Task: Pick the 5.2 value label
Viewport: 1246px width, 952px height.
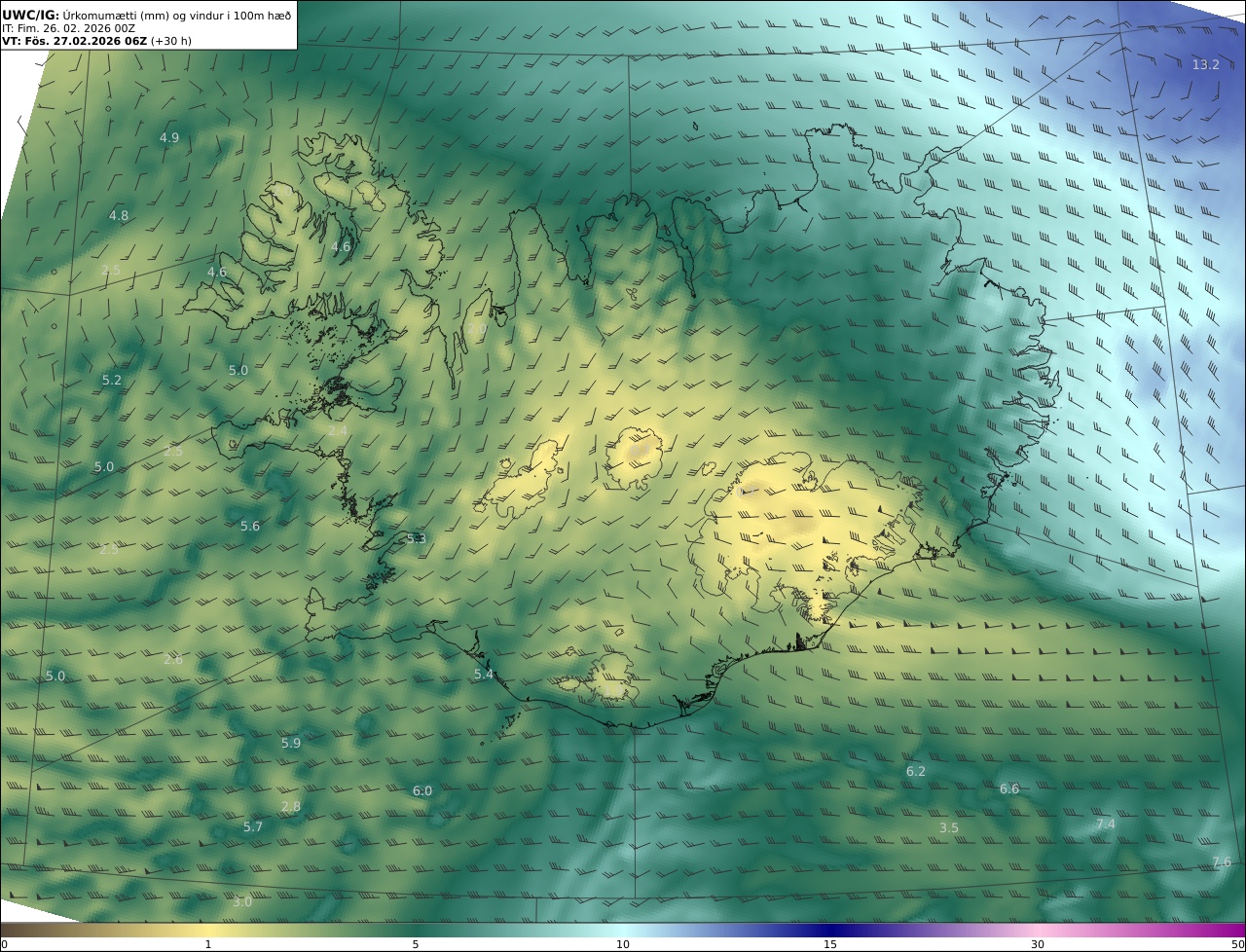Action: (x=112, y=380)
